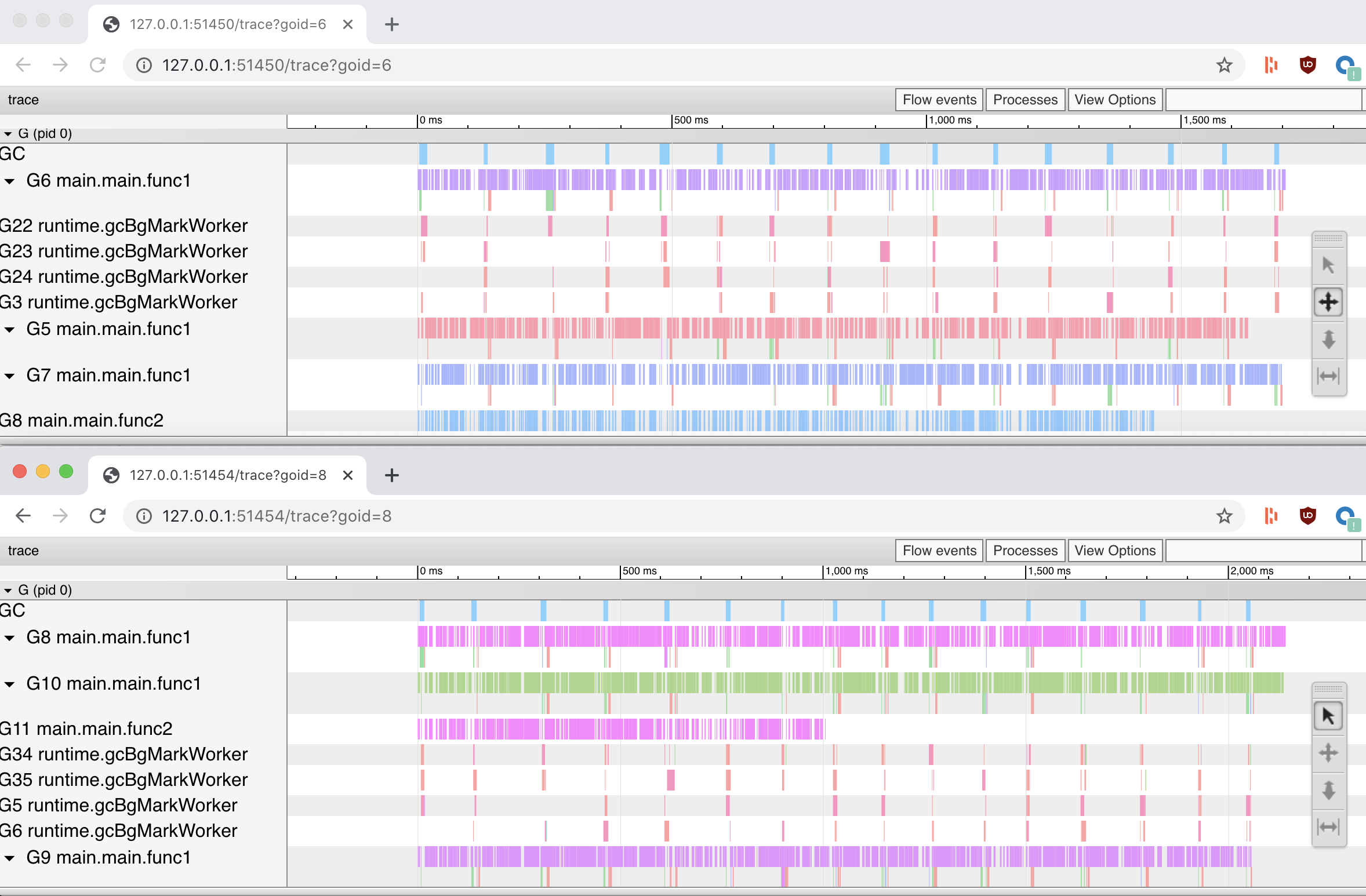Viewport: 1366px width, 896px height.
Task: Enable the pan tool in bottom trace viewer
Action: click(1329, 753)
